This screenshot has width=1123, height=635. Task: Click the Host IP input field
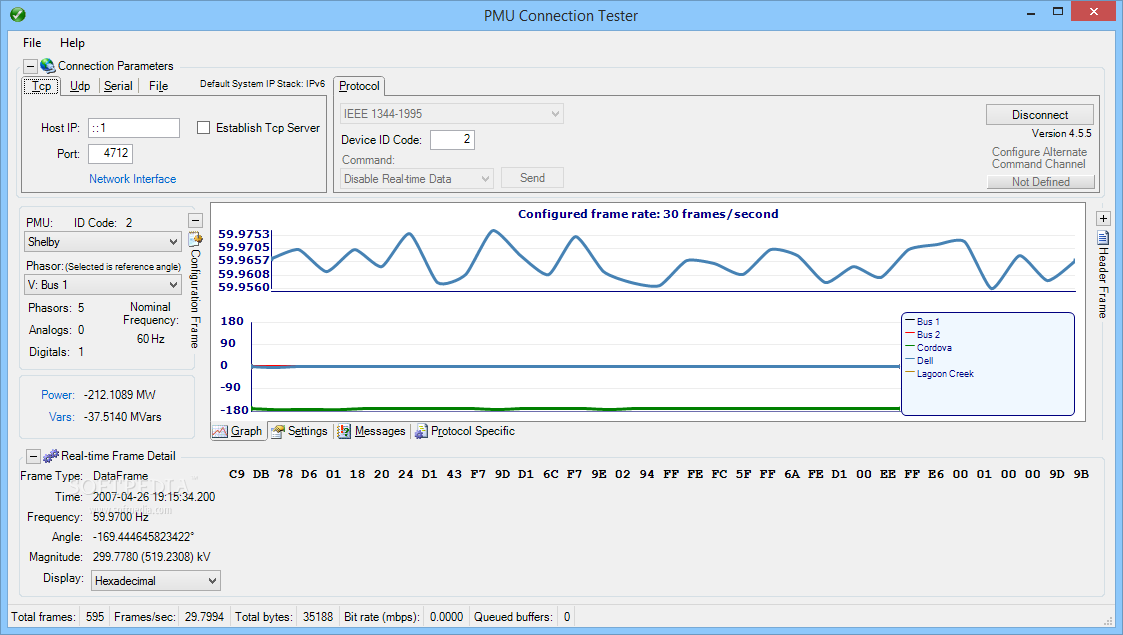[x=134, y=127]
